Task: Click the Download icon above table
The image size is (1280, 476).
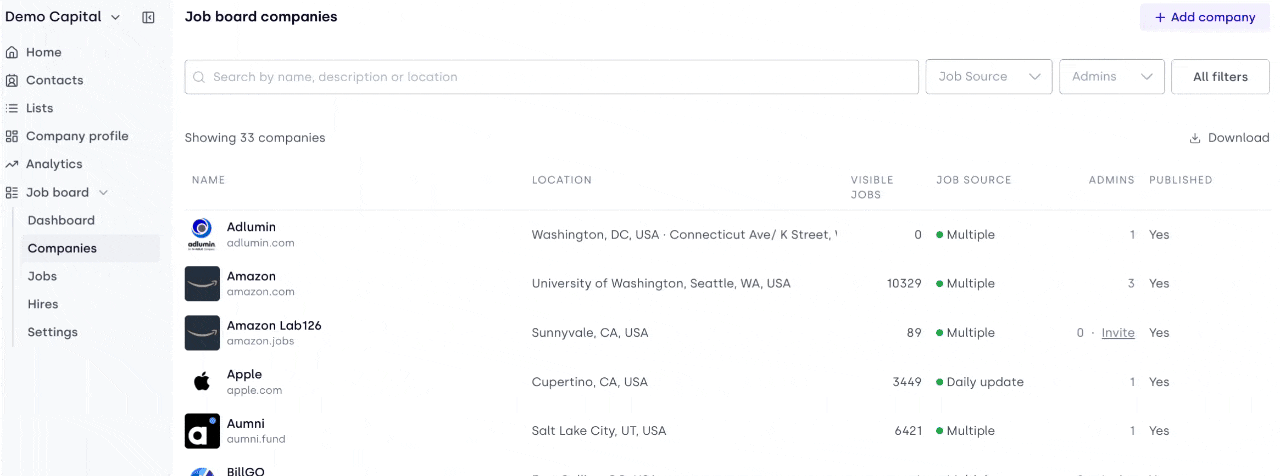Action: pos(1195,138)
